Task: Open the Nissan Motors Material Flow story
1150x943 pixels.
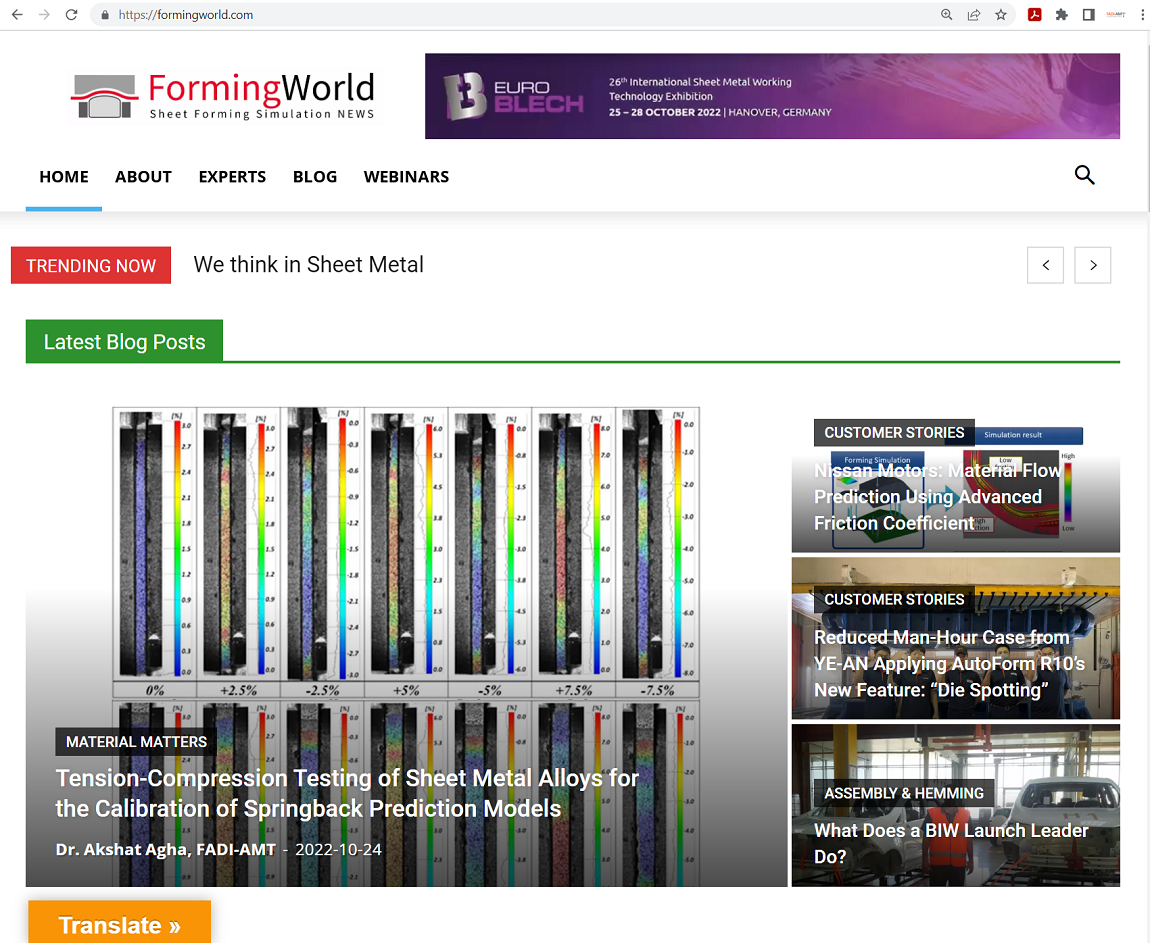Action: tap(937, 497)
